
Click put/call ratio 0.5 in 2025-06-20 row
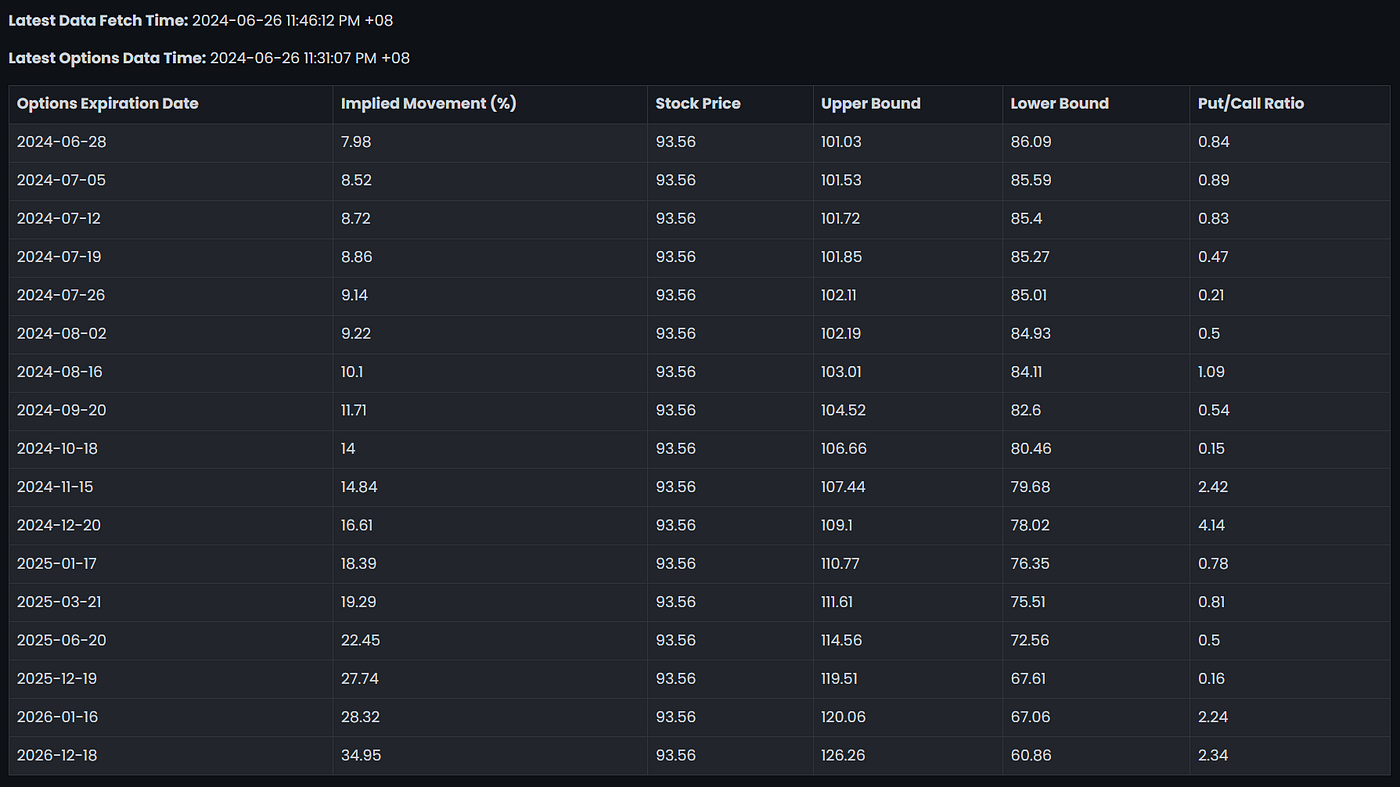(x=1208, y=640)
